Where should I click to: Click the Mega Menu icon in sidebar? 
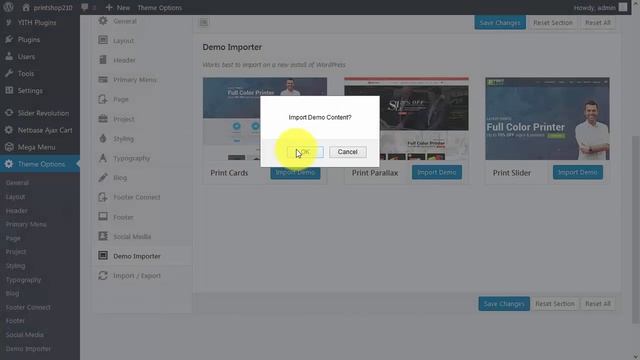[9, 147]
